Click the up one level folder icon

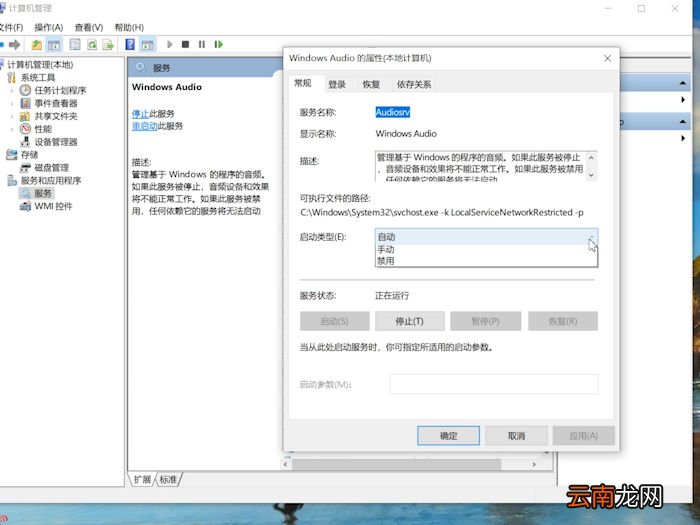[x=37, y=45]
